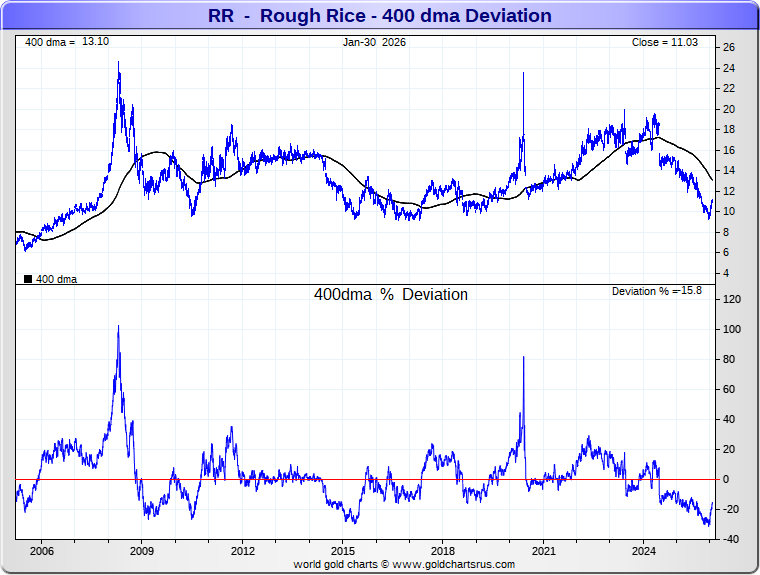This screenshot has height=575, width=760.
Task: Click the black 400 dma legend square
Action: [27, 279]
